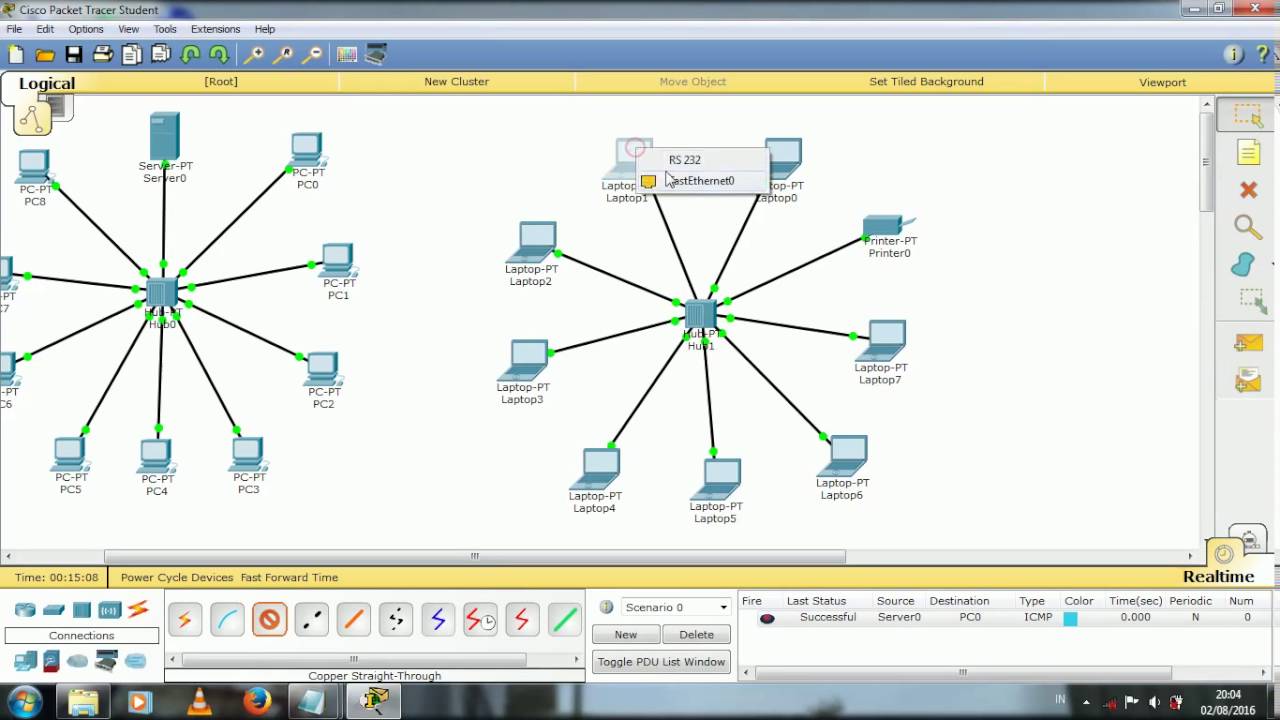The width and height of the screenshot is (1280, 720).
Task: Select the Server0 device
Action: pos(165,136)
